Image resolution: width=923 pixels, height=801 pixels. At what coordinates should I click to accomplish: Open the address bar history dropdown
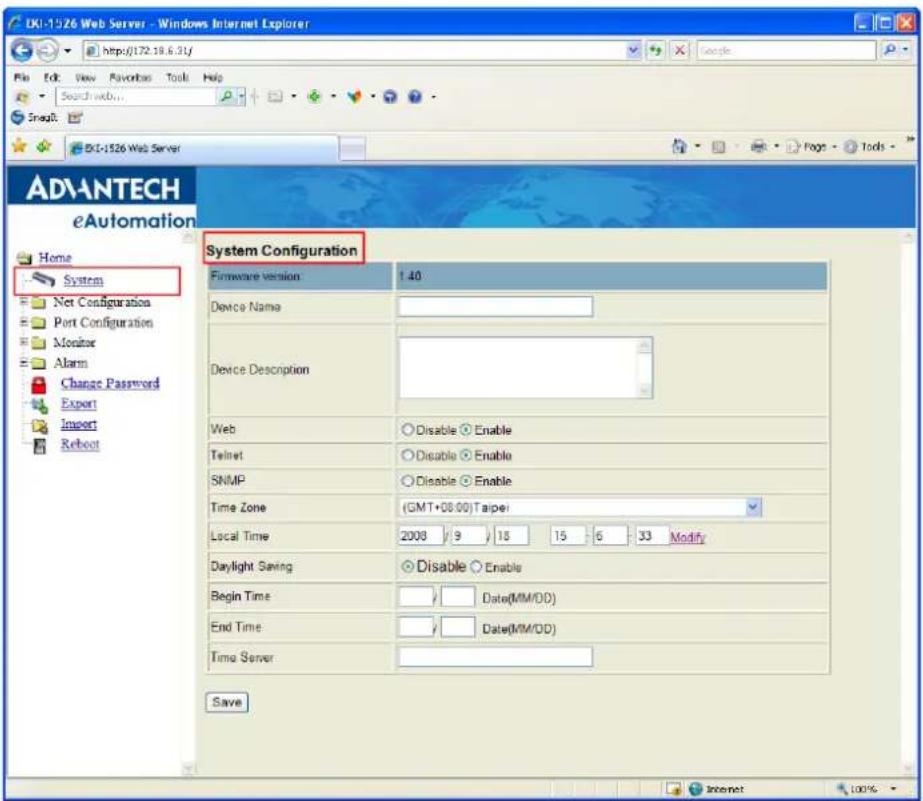coord(633,51)
